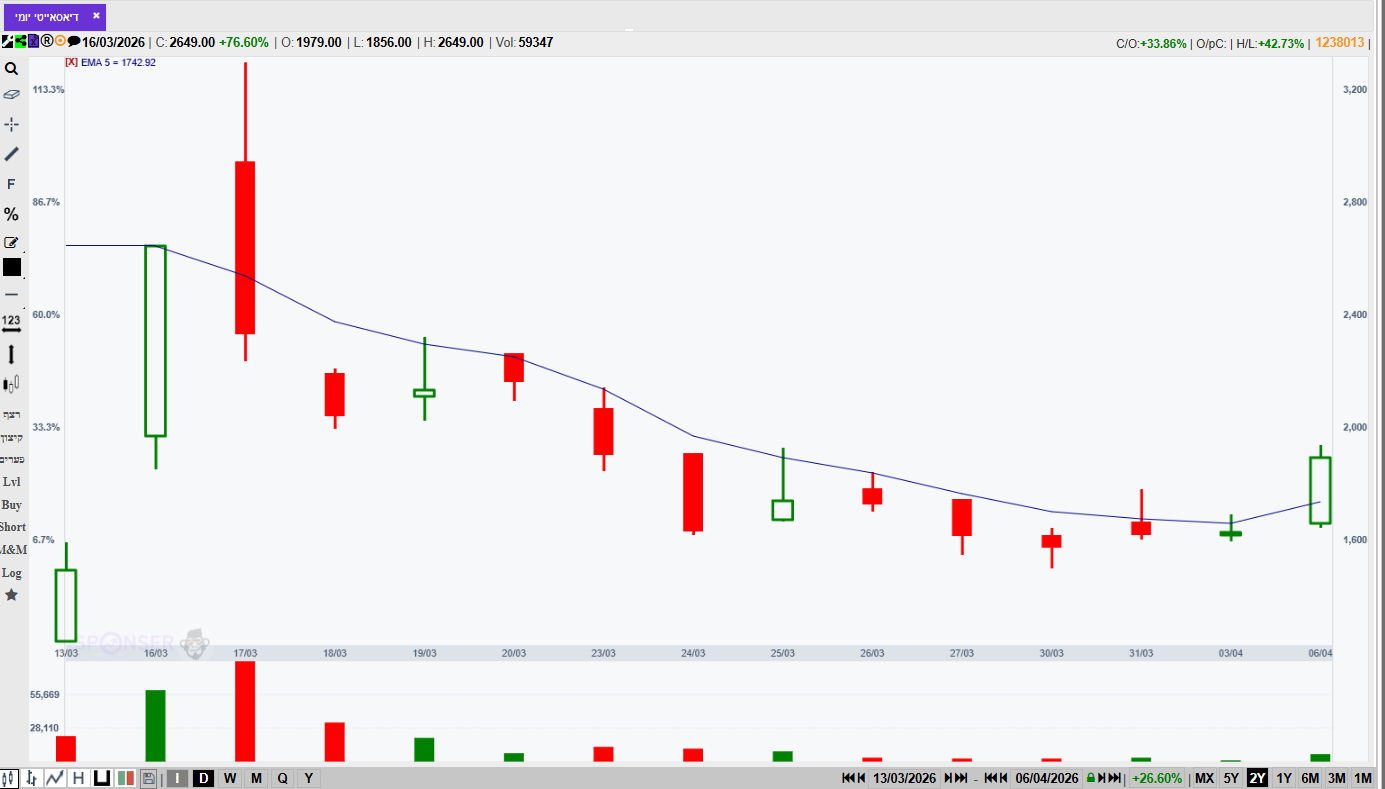Remove EMA 5 indicator with [X]
The width and height of the screenshot is (1385, 789).
[x=71, y=62]
